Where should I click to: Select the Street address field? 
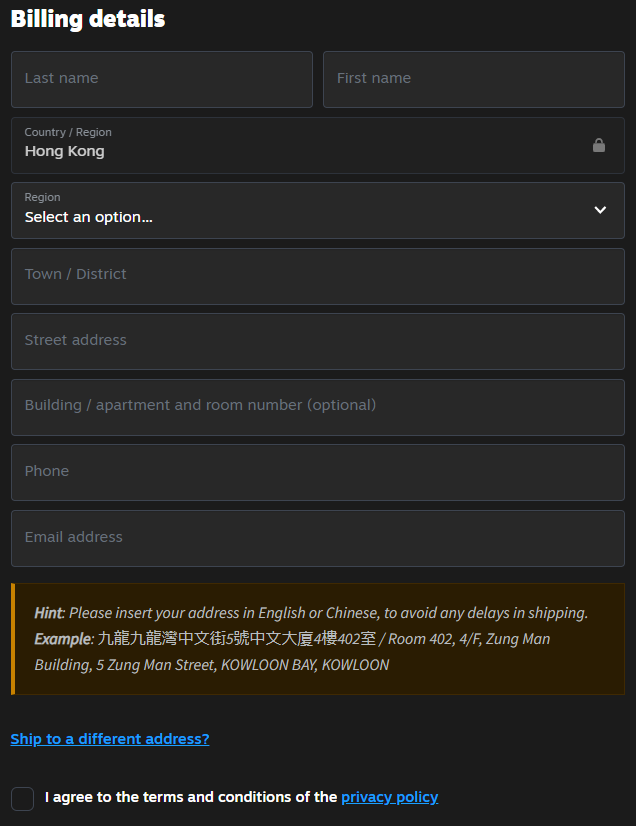318,342
